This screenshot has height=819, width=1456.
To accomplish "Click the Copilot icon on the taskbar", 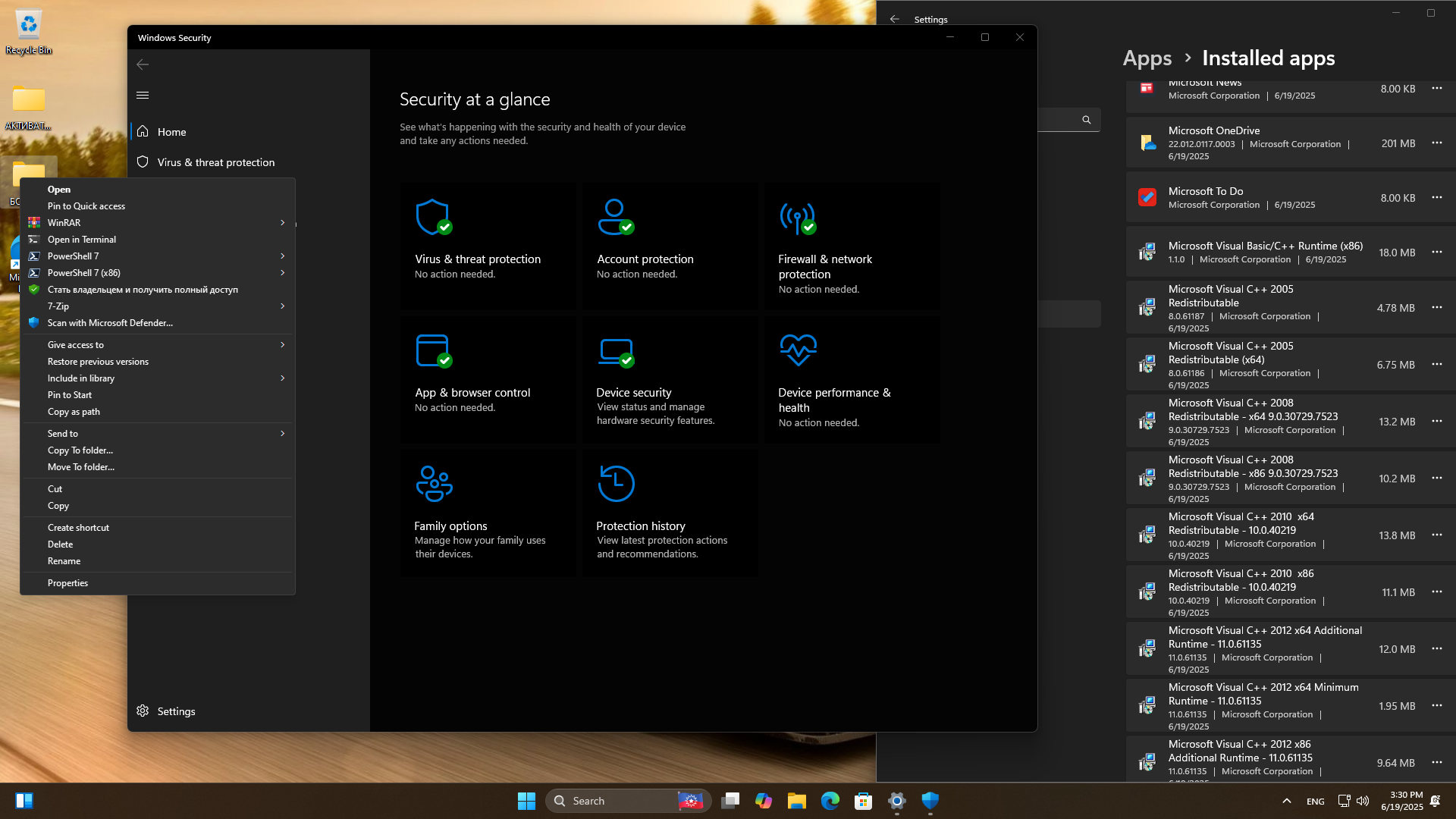I will tap(764, 801).
